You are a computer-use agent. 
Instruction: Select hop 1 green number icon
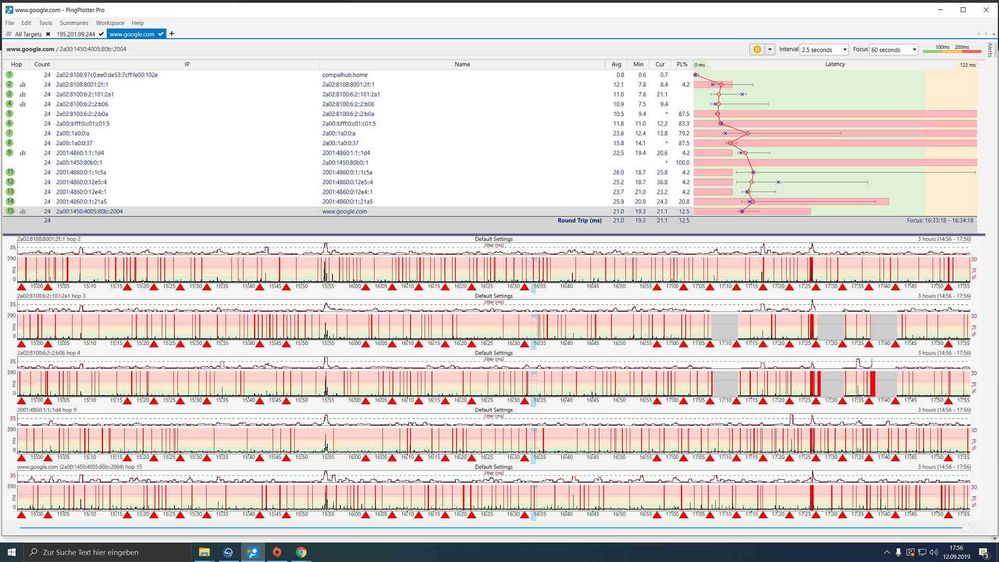click(10, 75)
